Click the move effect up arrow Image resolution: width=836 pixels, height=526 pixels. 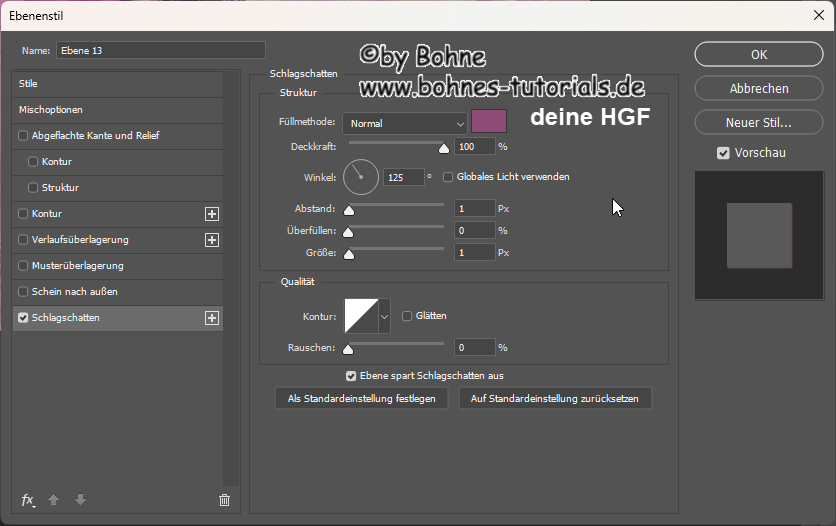55,500
